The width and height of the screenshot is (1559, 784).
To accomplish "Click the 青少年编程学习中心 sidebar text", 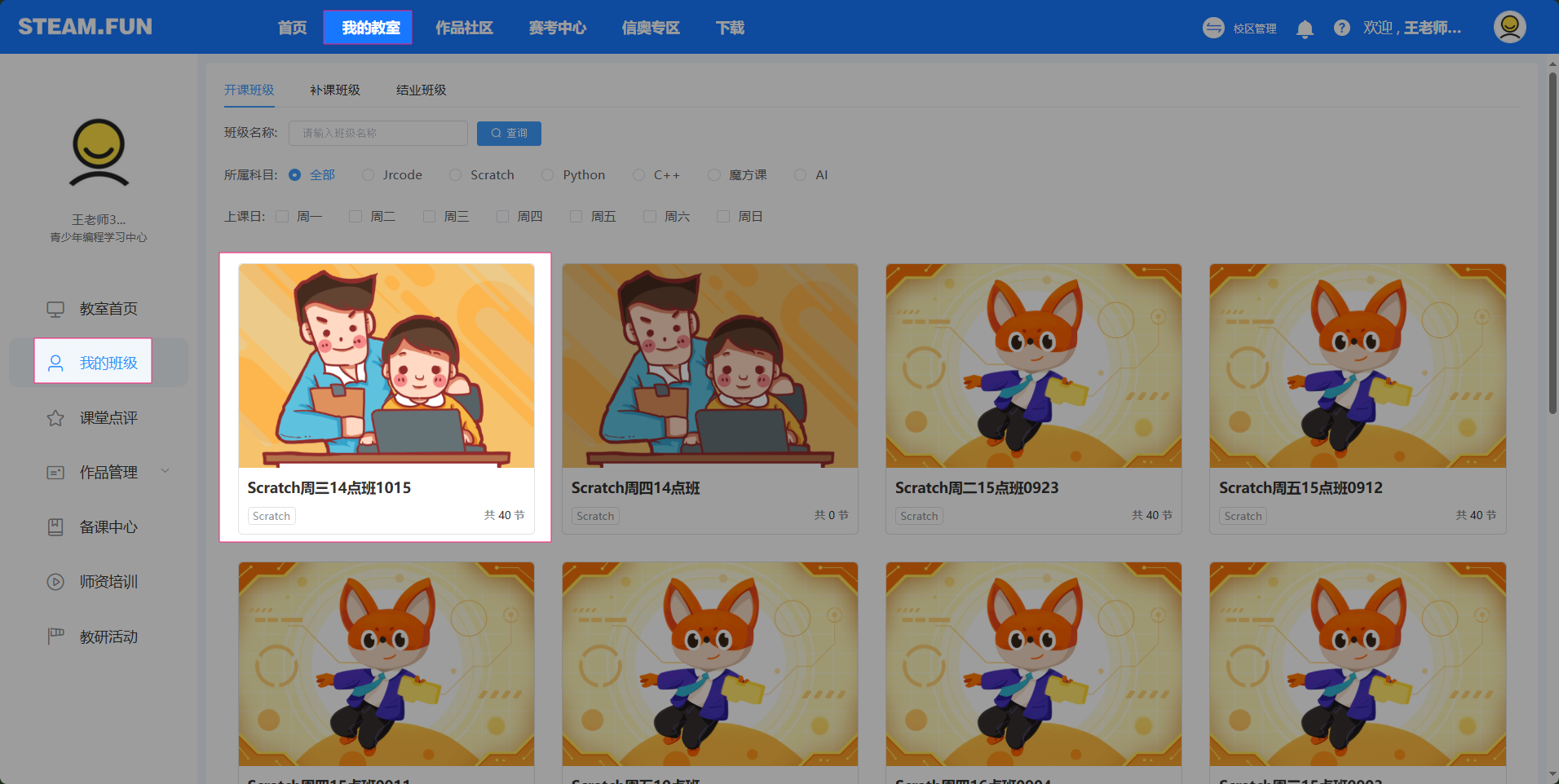I will (99, 237).
